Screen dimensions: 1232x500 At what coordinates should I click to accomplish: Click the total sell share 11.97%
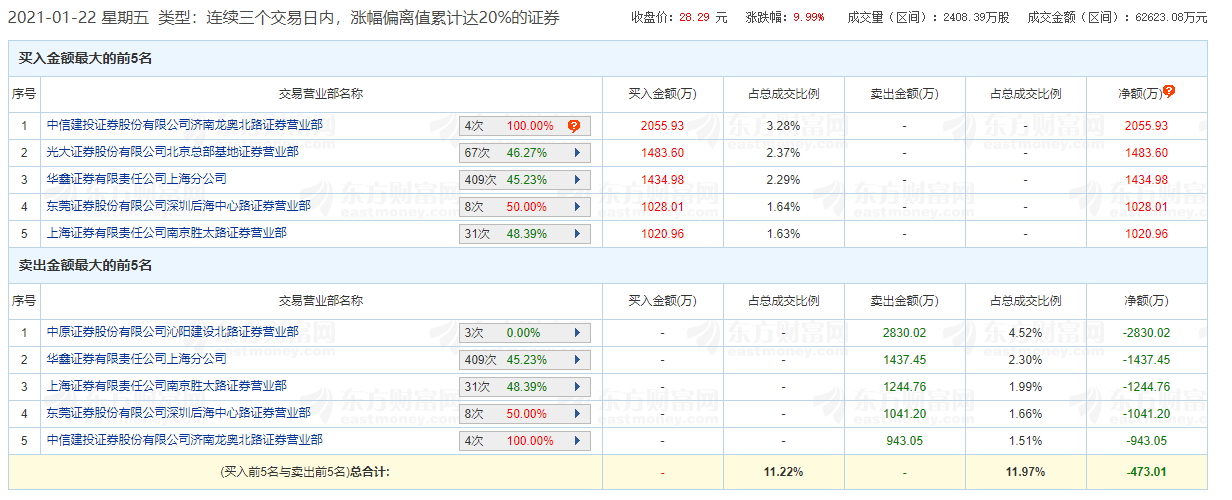1025,471
